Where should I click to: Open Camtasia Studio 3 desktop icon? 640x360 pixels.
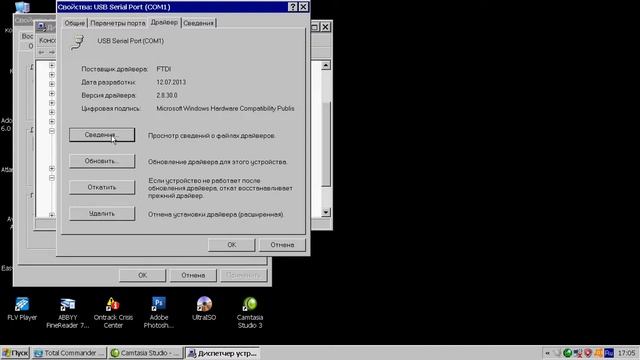(250, 313)
